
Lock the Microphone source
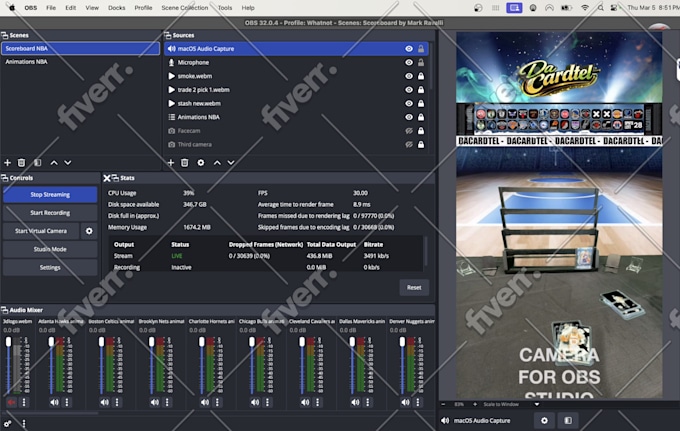pyautogui.click(x=421, y=62)
